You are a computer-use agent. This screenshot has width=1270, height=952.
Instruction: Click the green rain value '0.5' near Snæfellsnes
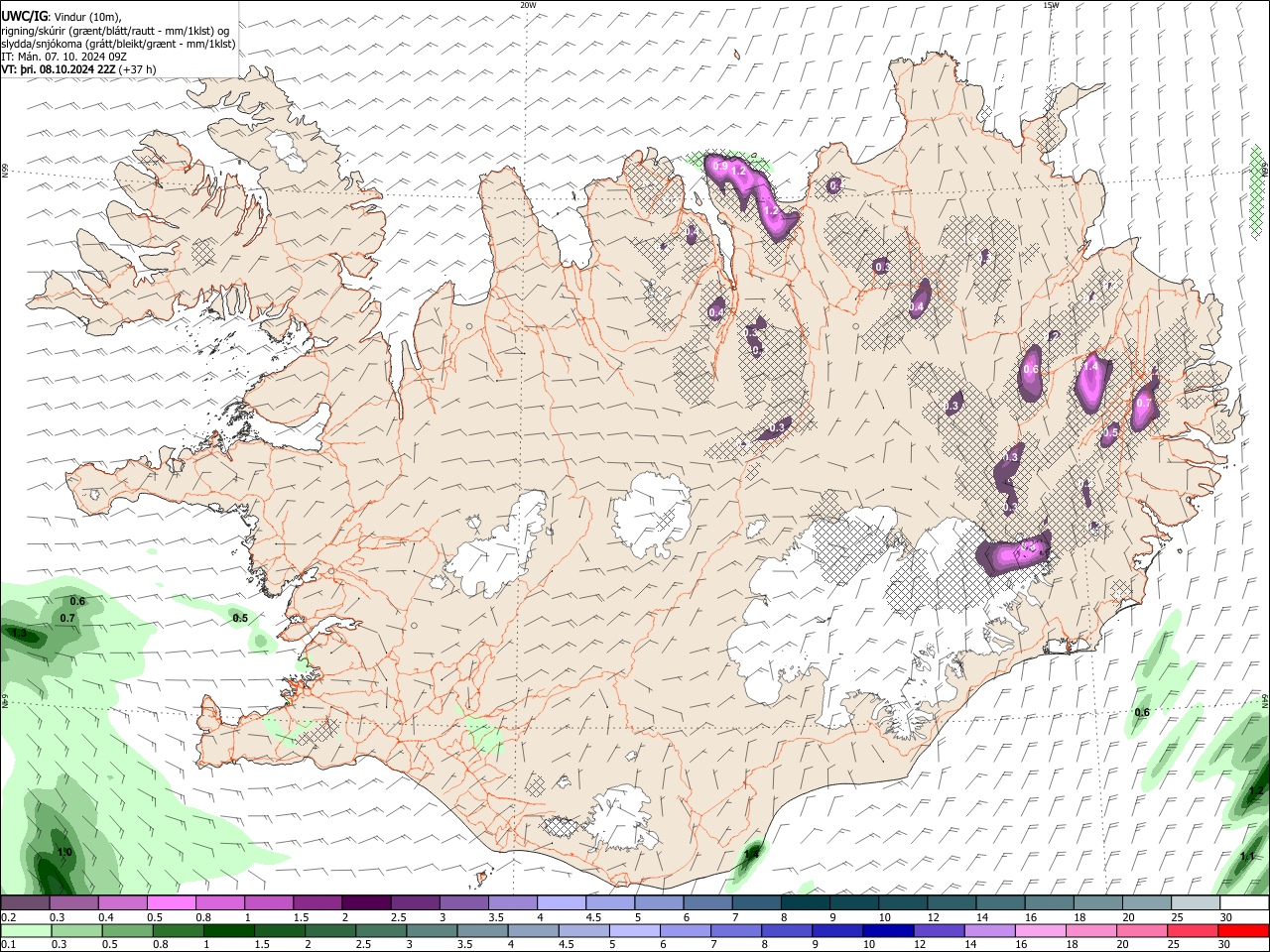(240, 618)
